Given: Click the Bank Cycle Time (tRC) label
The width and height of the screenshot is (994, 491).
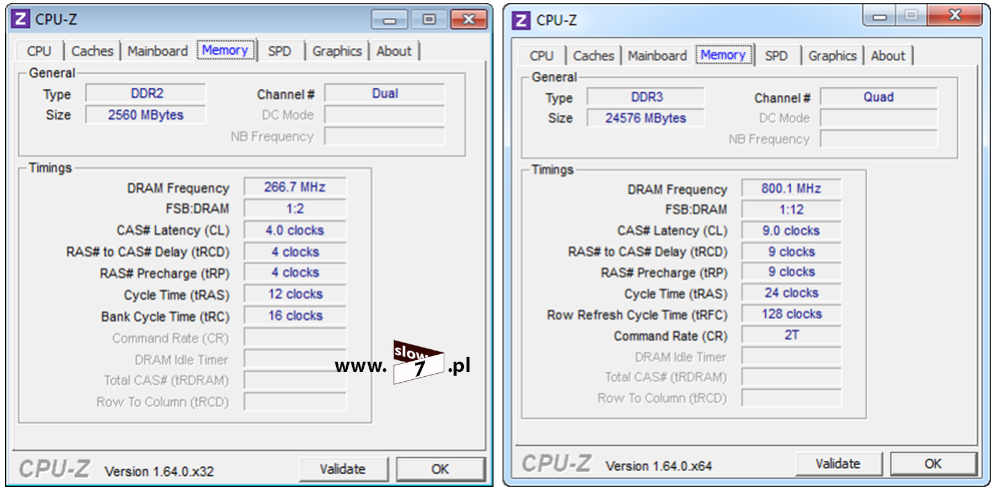Looking at the screenshot, I should pos(165,317).
